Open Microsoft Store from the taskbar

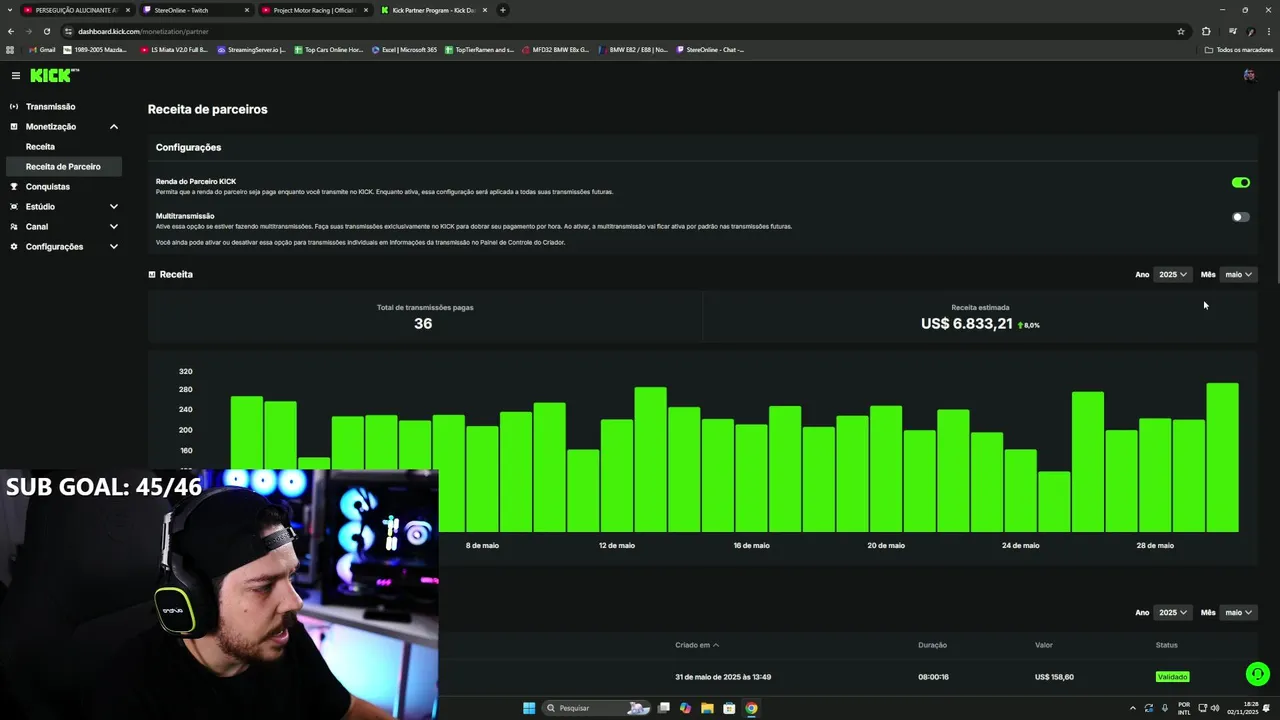click(x=729, y=708)
